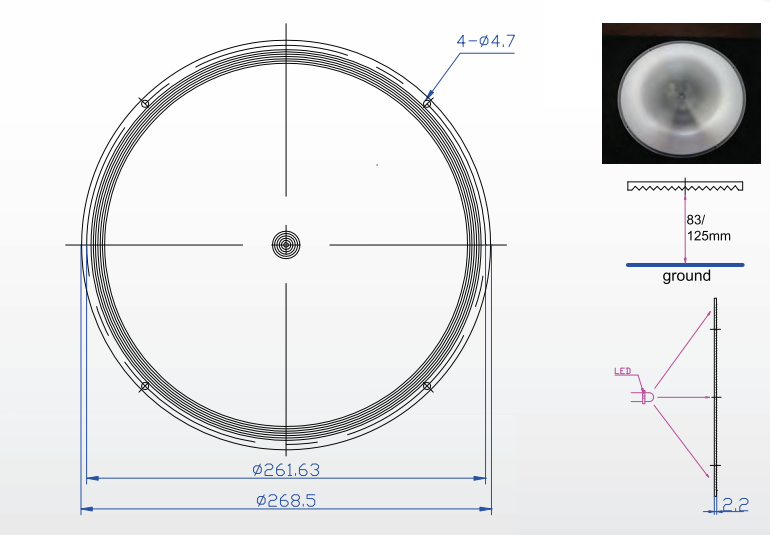Click the word ground under the blue line
Viewport: 770px width, 535px height.
click(687, 276)
